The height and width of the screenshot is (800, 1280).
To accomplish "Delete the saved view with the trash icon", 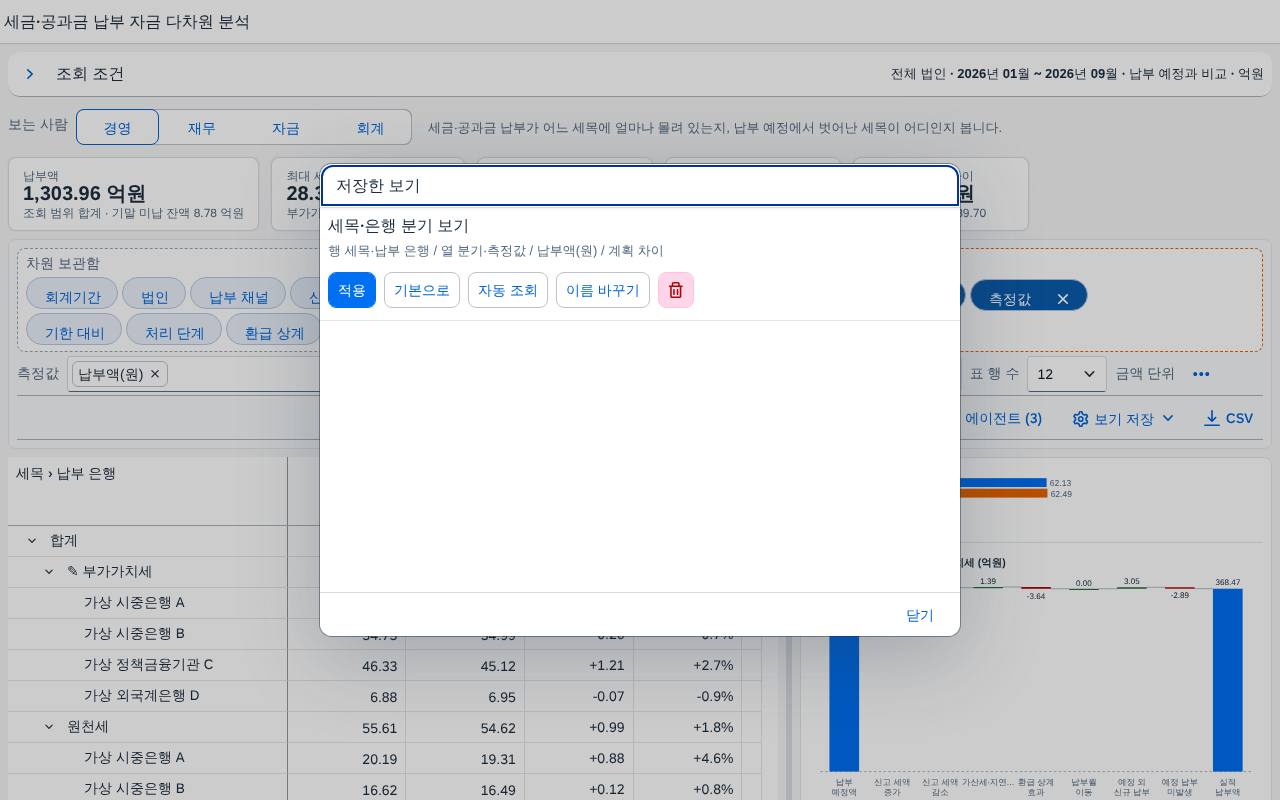I will point(676,290).
